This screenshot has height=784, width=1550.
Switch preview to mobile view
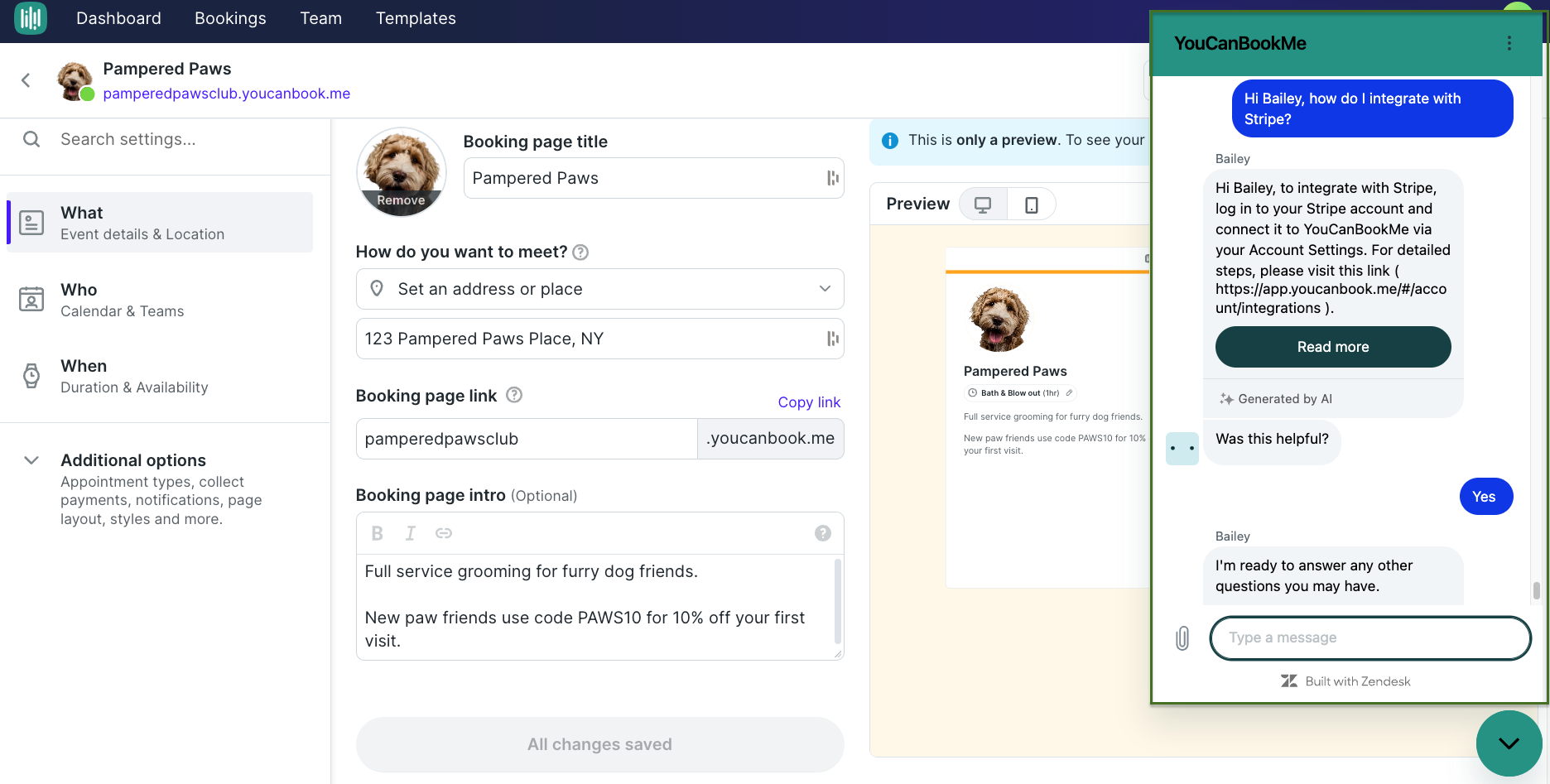tap(1032, 204)
